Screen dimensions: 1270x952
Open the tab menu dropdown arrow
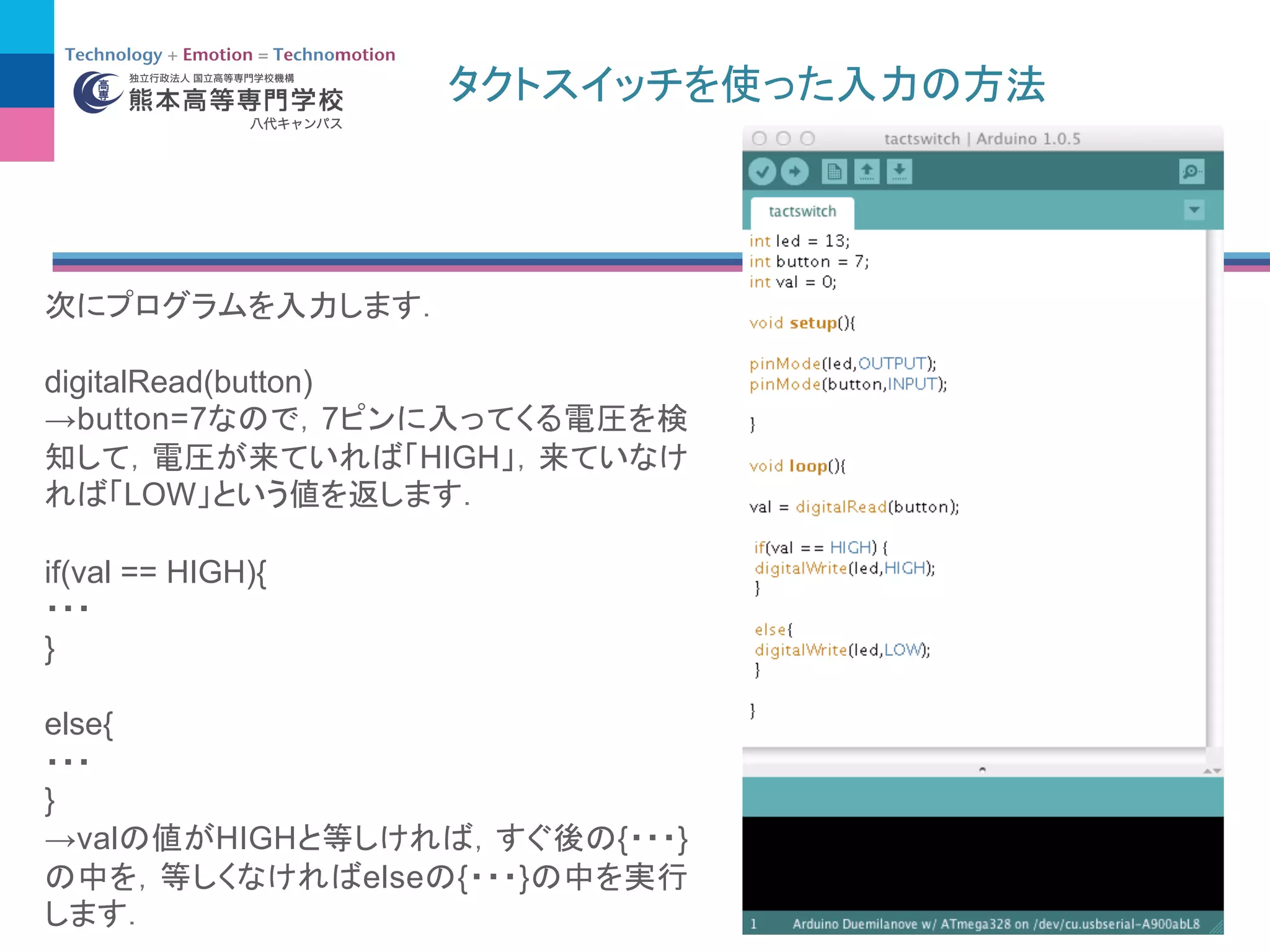(1194, 210)
